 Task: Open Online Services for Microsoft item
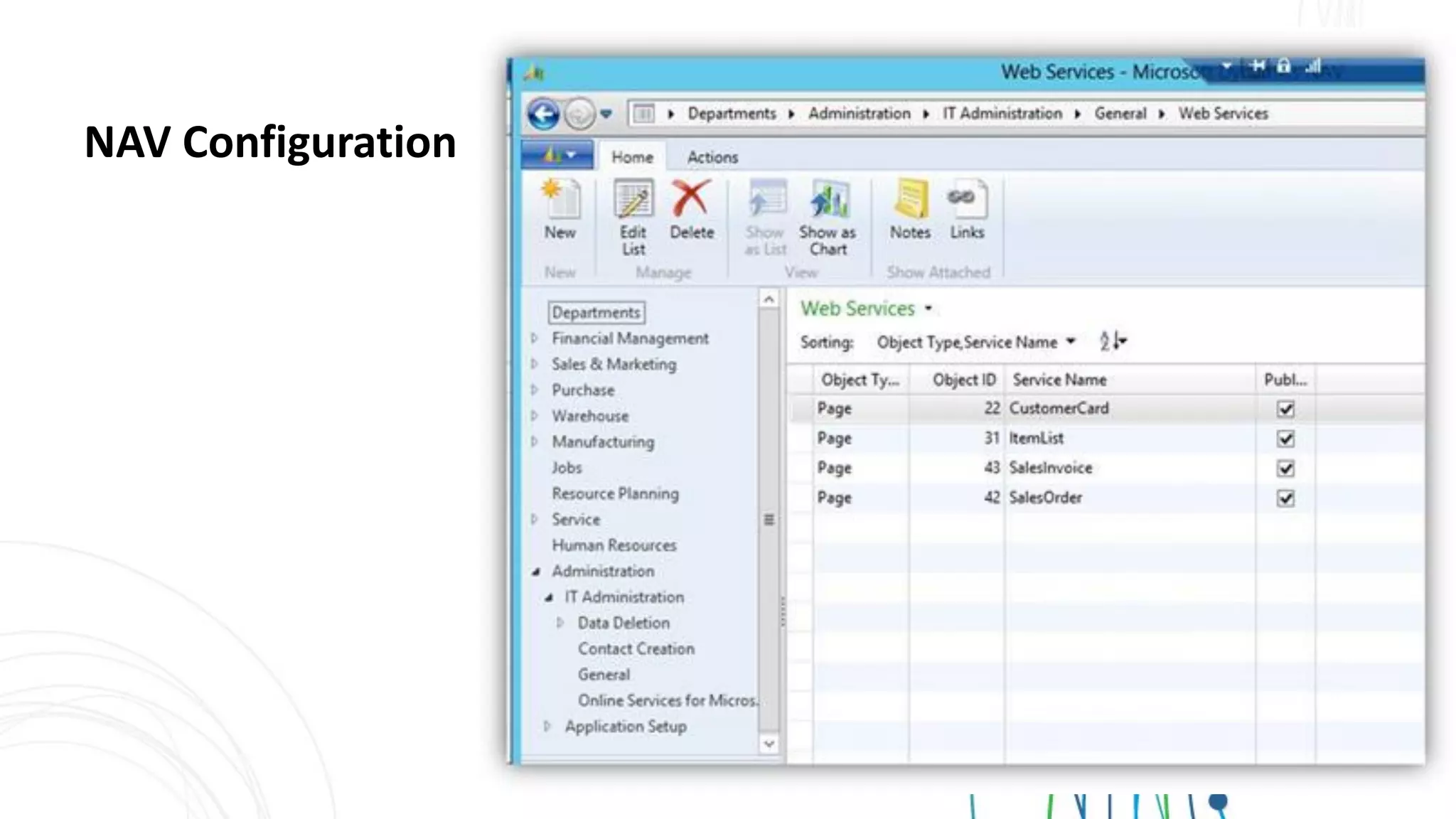[668, 701]
